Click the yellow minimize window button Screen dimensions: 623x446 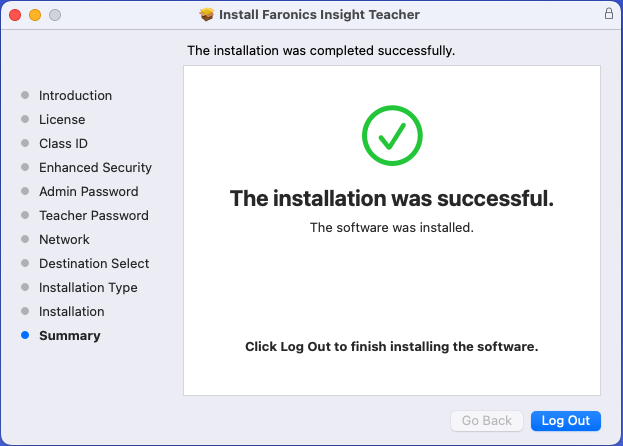35,15
